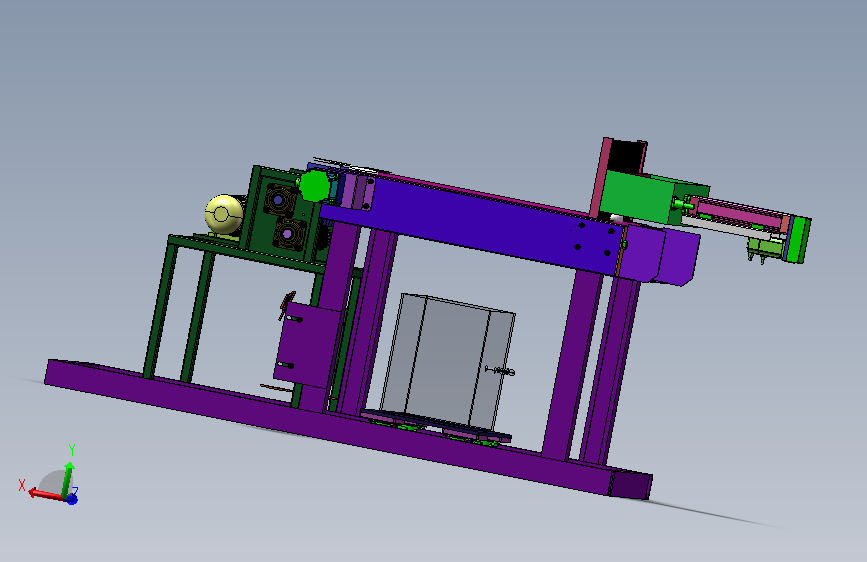867x562 pixels.
Task: Click the lower bearing on green panel
Action: click(x=289, y=234)
